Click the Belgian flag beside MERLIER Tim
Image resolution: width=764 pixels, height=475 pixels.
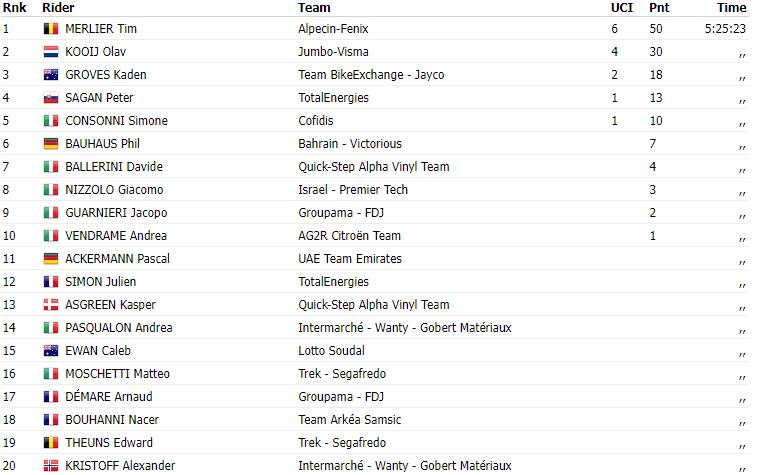pos(51,29)
